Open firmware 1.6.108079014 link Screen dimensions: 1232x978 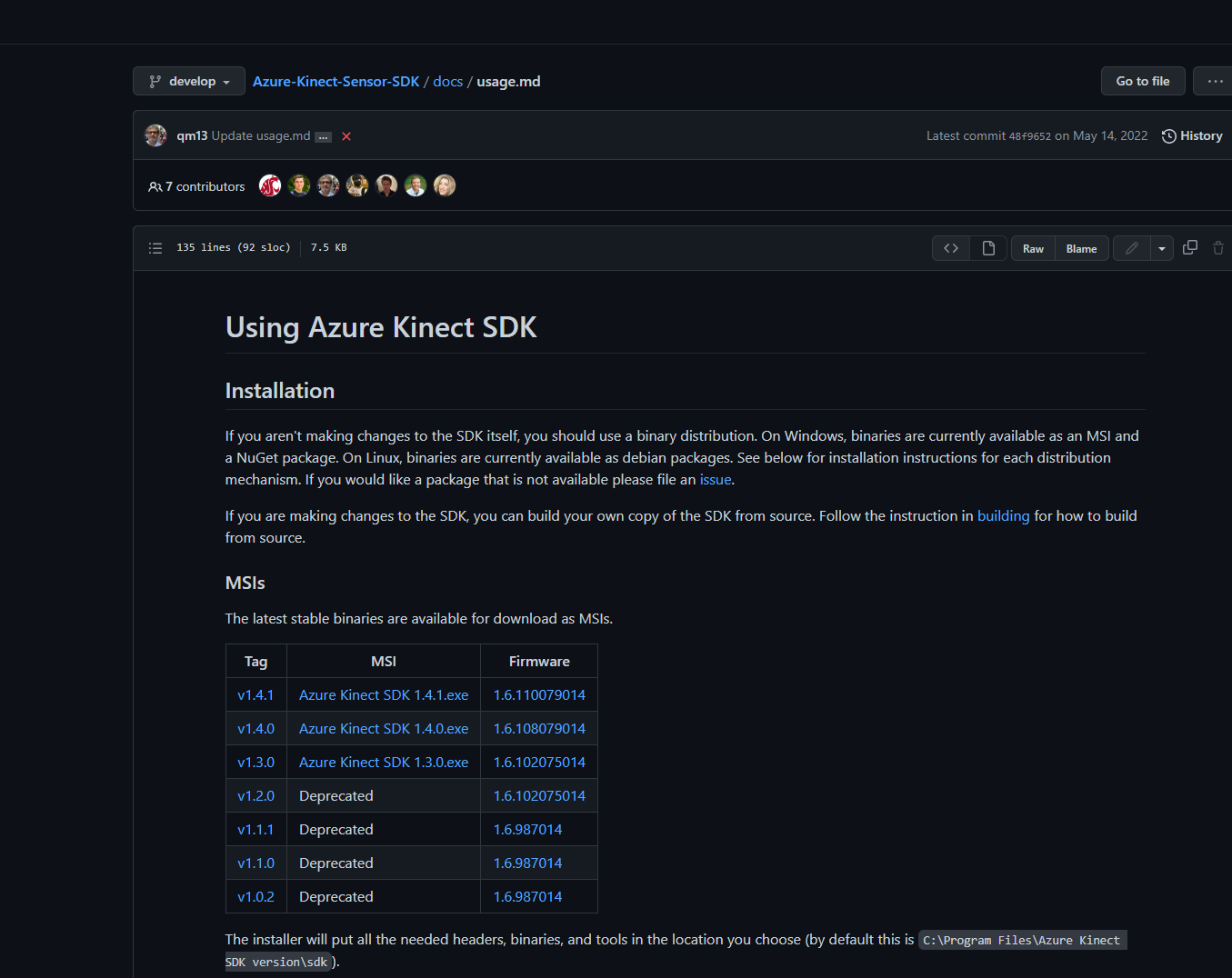(539, 728)
